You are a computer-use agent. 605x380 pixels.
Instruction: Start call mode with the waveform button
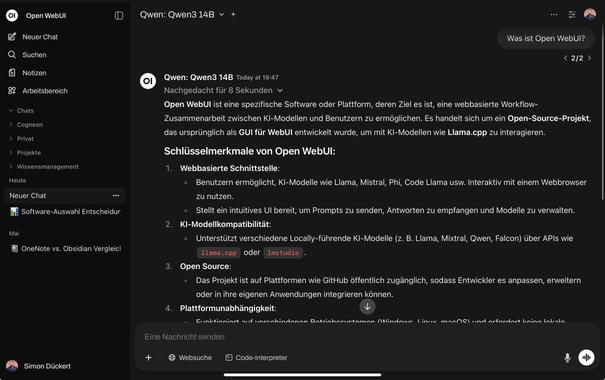[586, 357]
